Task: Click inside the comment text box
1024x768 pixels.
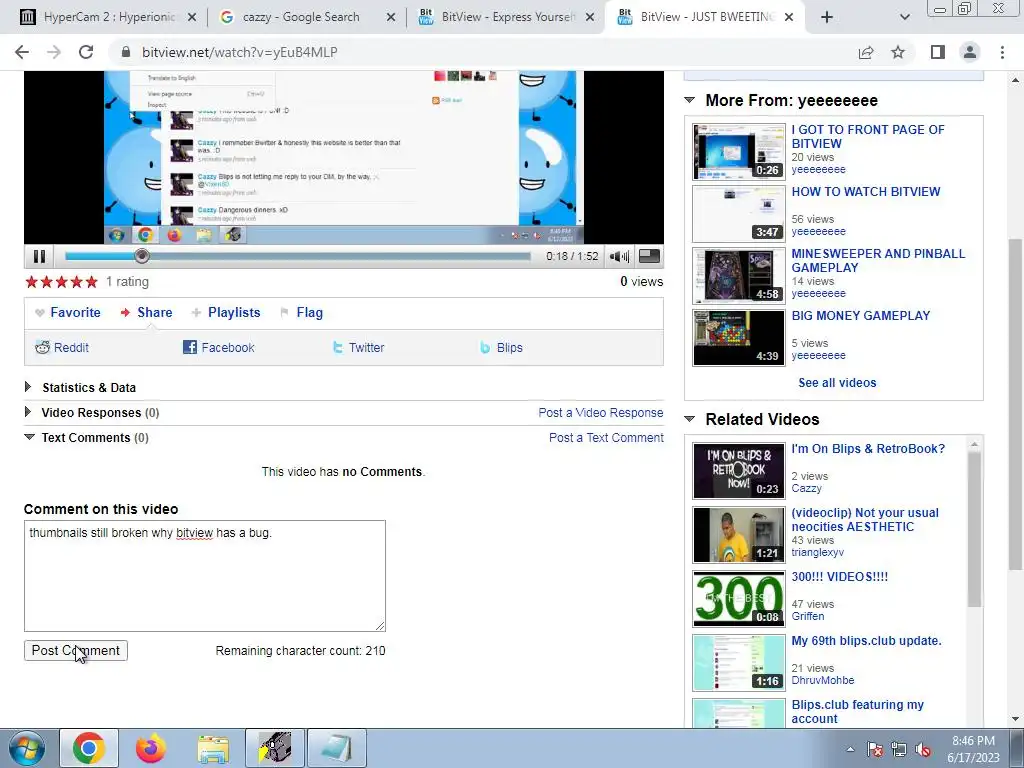Action: 205,576
